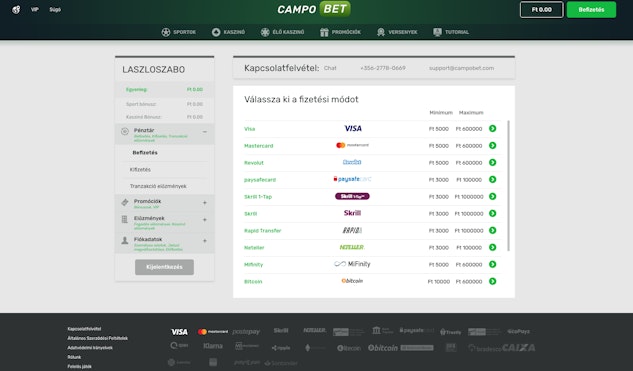Select the Neteller logo in payment list

352,247
